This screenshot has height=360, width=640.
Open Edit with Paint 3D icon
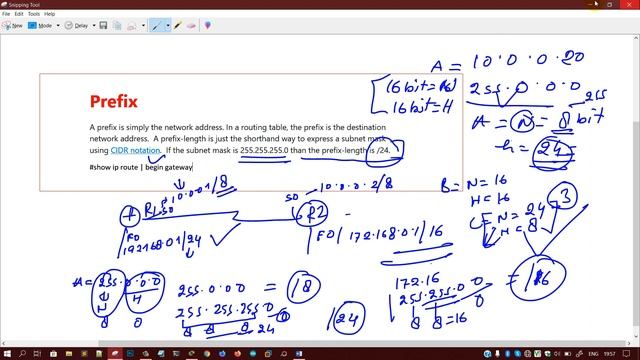[x=208, y=25]
